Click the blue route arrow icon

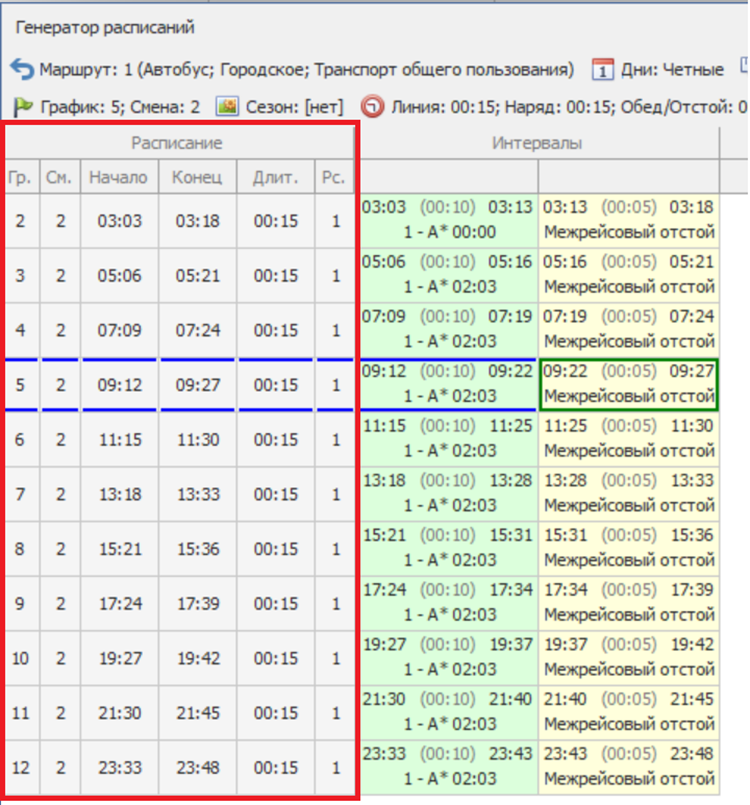22,69
